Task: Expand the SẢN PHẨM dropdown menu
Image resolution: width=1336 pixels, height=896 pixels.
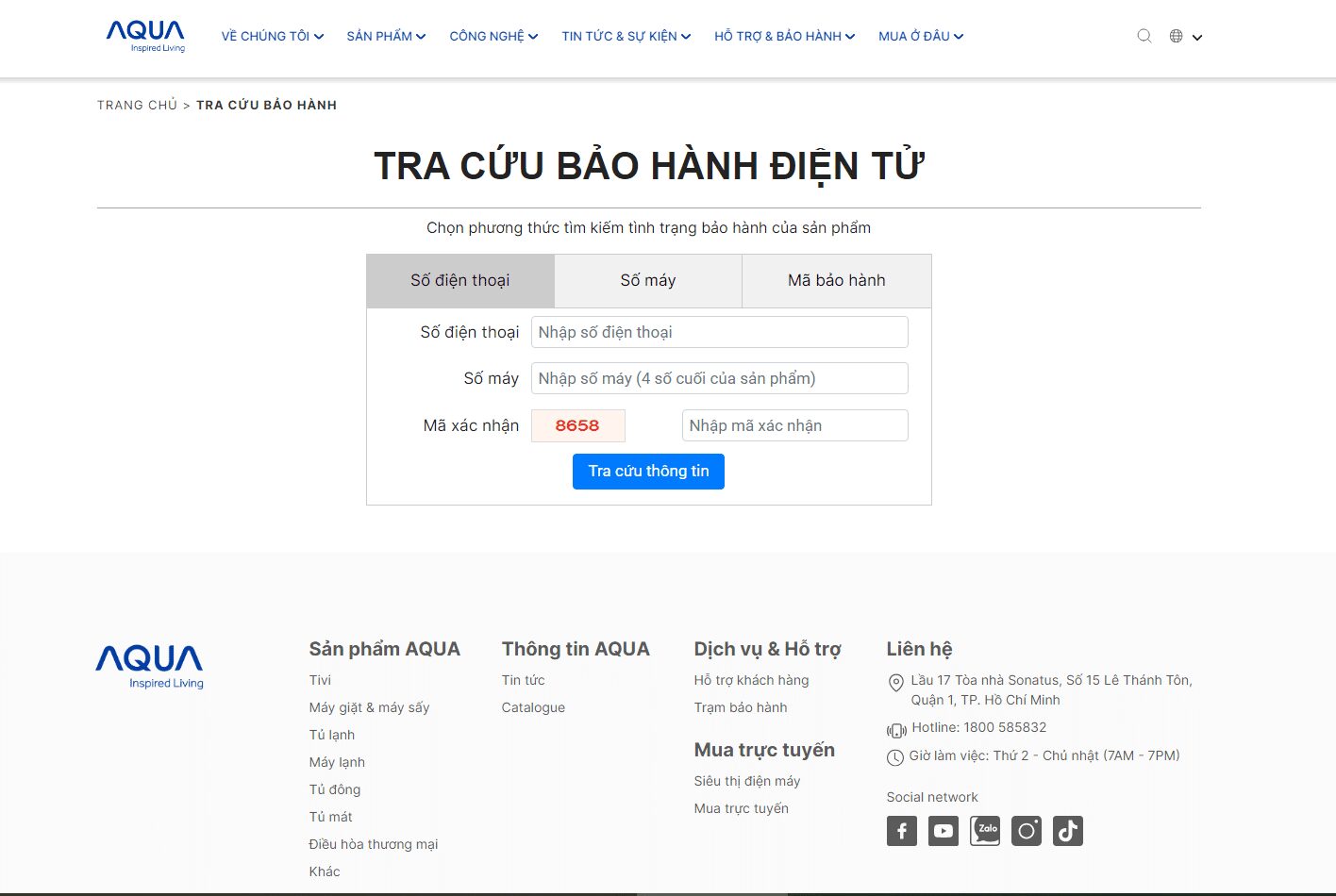Action: pyautogui.click(x=385, y=35)
